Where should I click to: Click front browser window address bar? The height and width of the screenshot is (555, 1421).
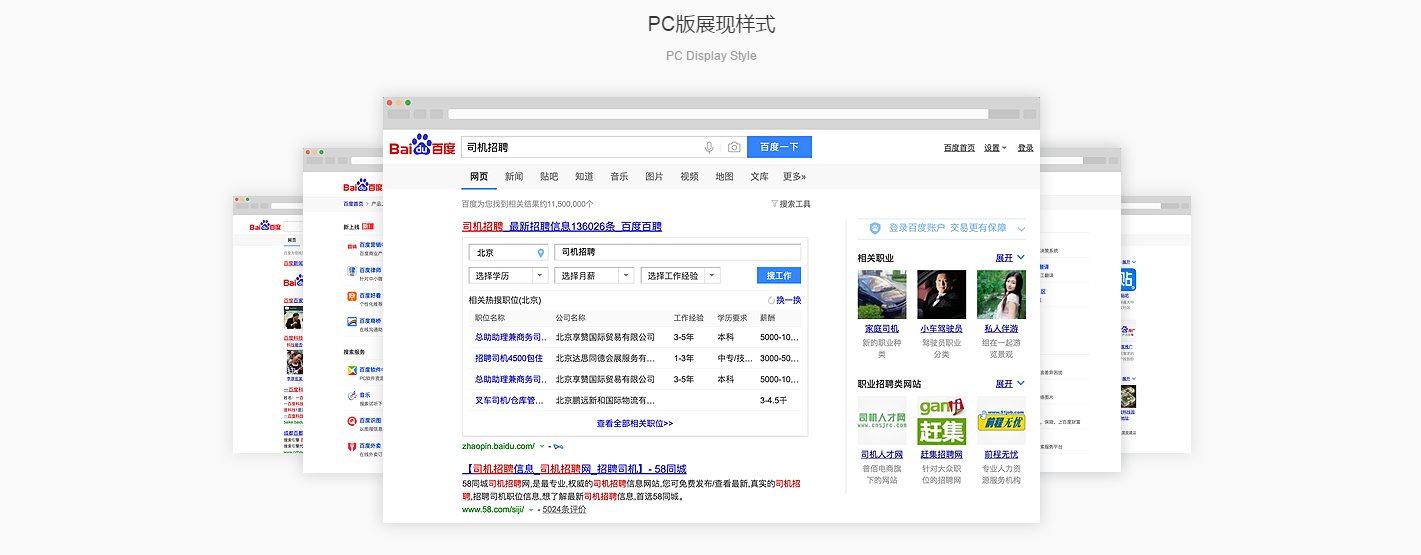point(718,114)
